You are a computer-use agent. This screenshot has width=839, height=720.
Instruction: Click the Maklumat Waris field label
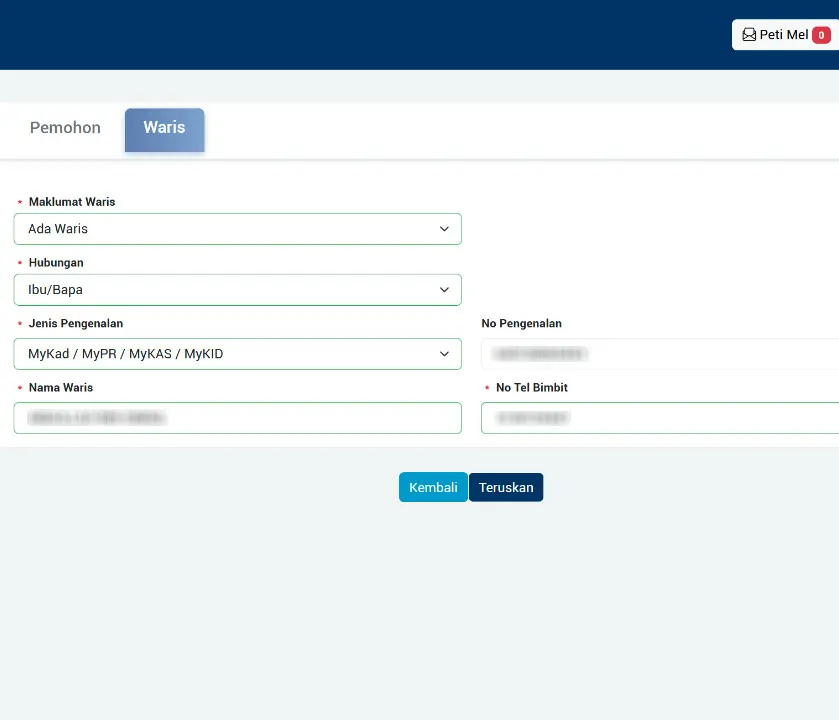(72, 202)
